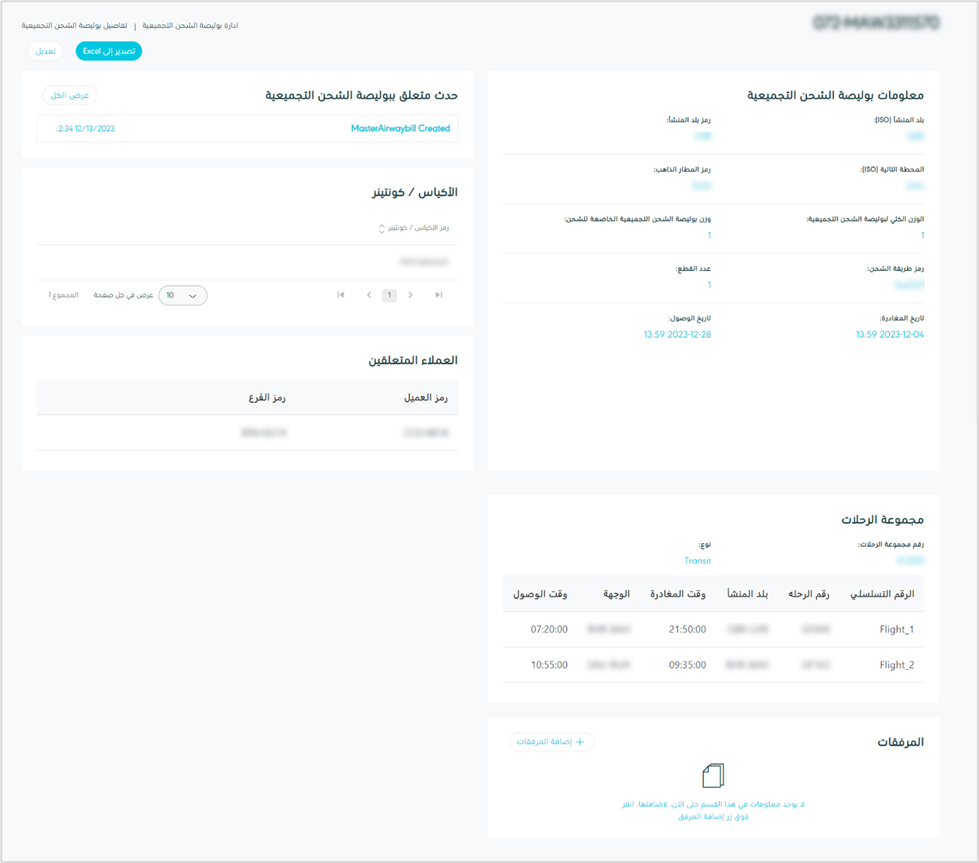The width and height of the screenshot is (979, 863).
Task: Go to next page using right chevron
Action: (x=410, y=295)
